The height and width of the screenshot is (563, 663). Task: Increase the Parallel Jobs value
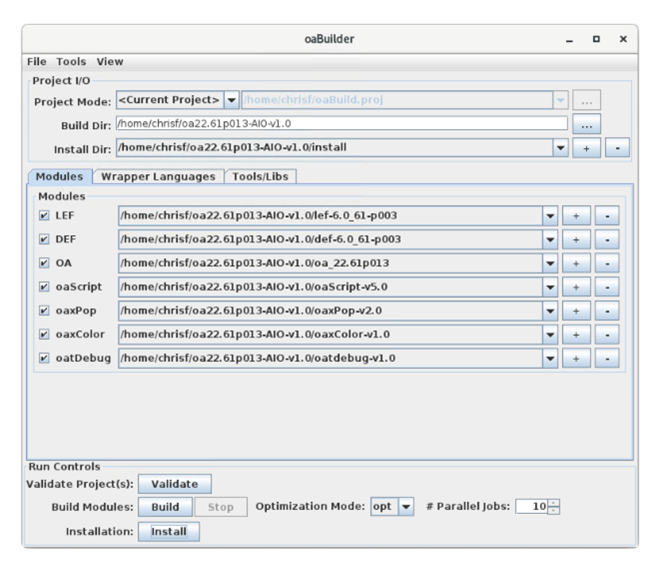point(554,503)
